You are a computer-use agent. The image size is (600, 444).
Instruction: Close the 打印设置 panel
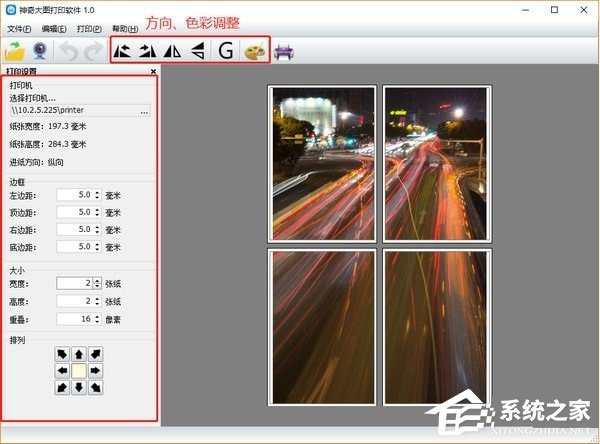[153, 72]
